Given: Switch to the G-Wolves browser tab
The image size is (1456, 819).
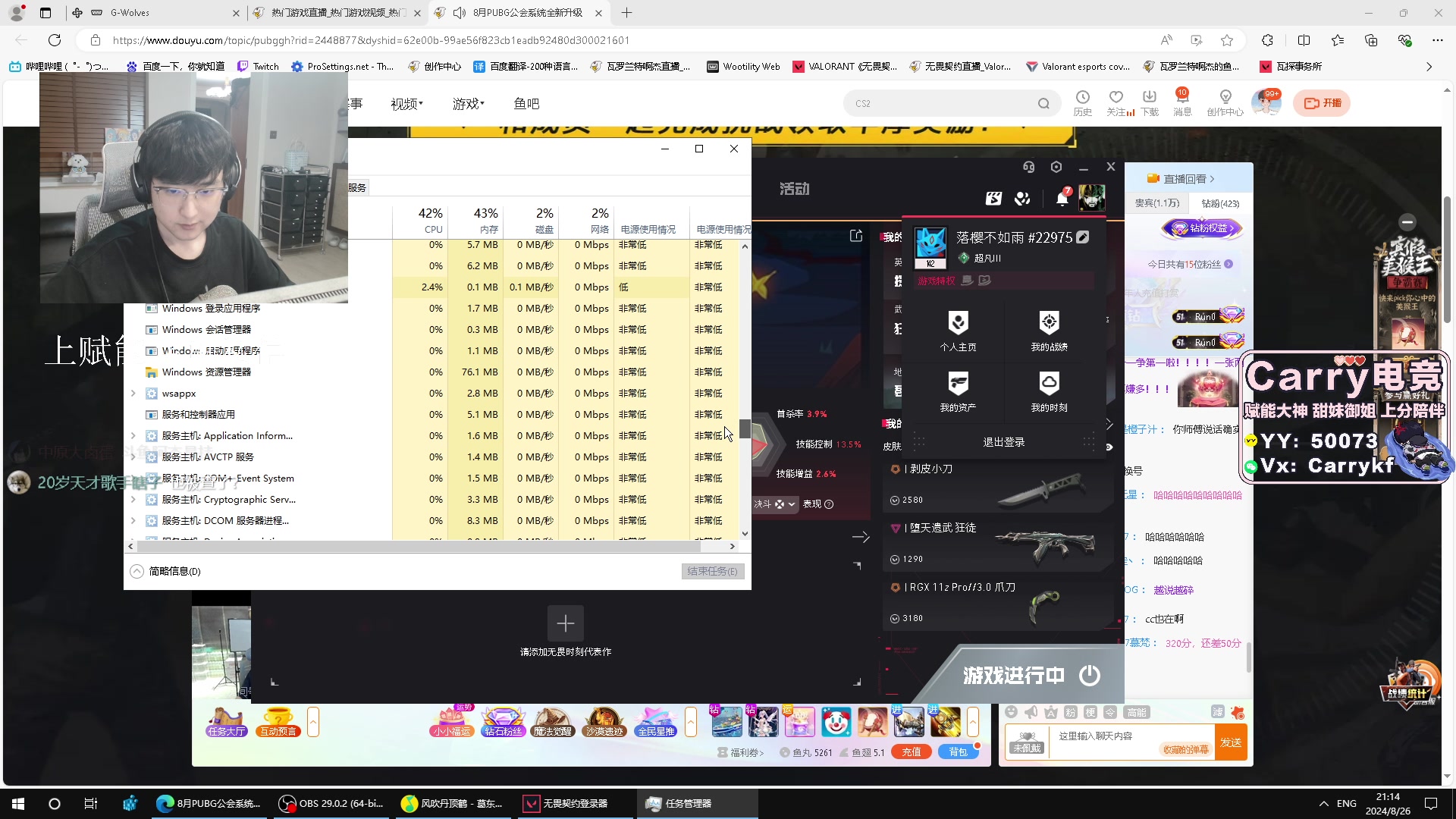Looking at the screenshot, I should pos(155,13).
